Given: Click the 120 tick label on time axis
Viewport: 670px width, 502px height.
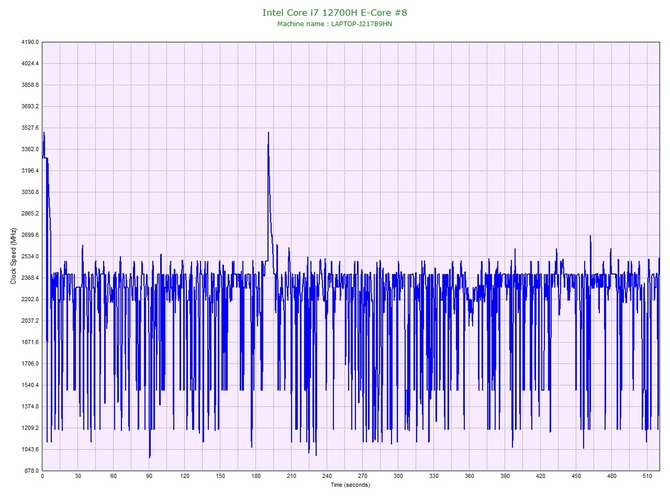Looking at the screenshot, I should (x=185, y=476).
